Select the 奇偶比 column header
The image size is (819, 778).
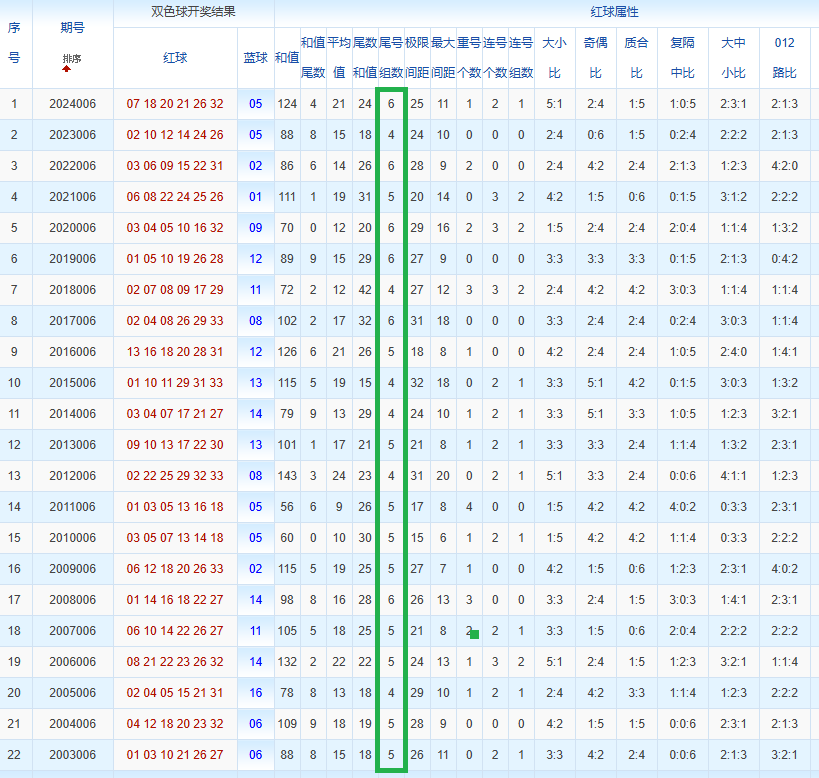coord(595,57)
